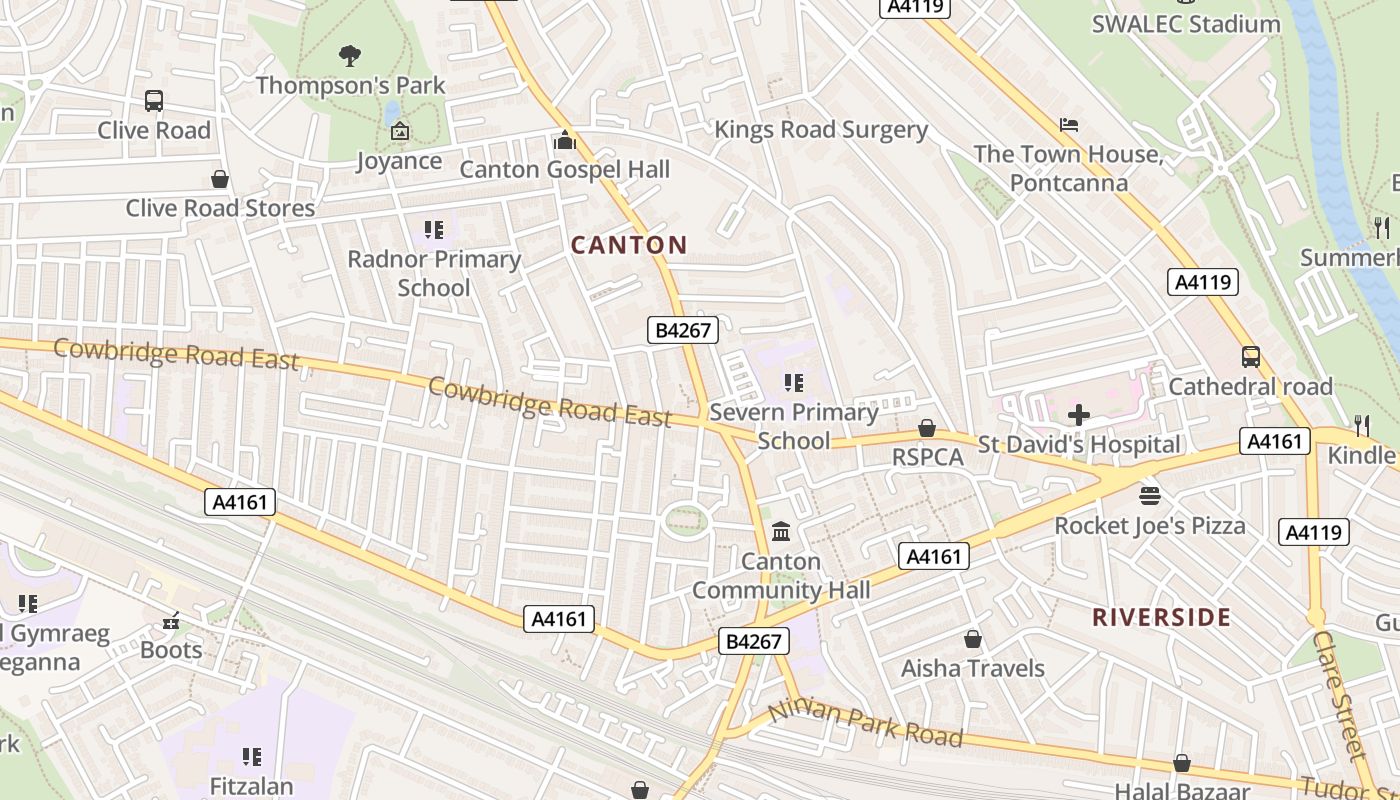Select the Aisha Travels shop icon
The height and width of the screenshot is (800, 1400).
(x=973, y=639)
